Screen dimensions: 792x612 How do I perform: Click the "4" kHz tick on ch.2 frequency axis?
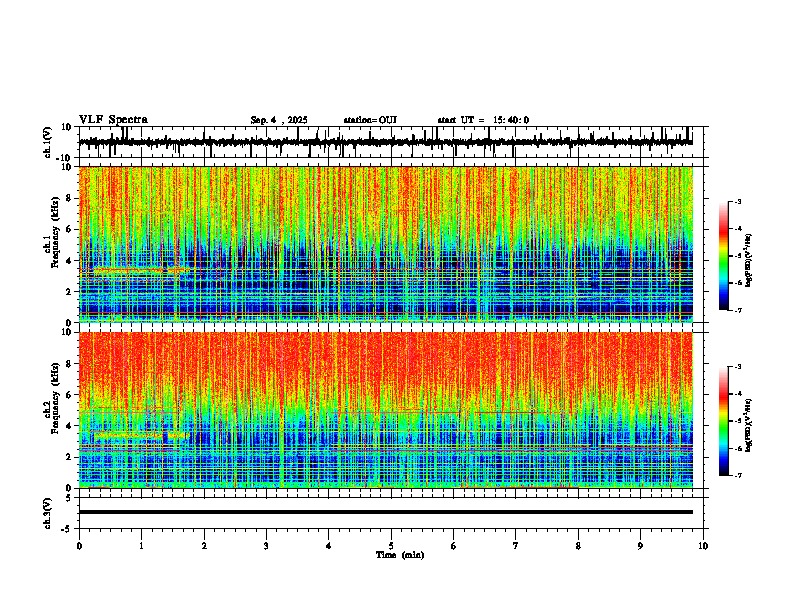click(x=70, y=426)
